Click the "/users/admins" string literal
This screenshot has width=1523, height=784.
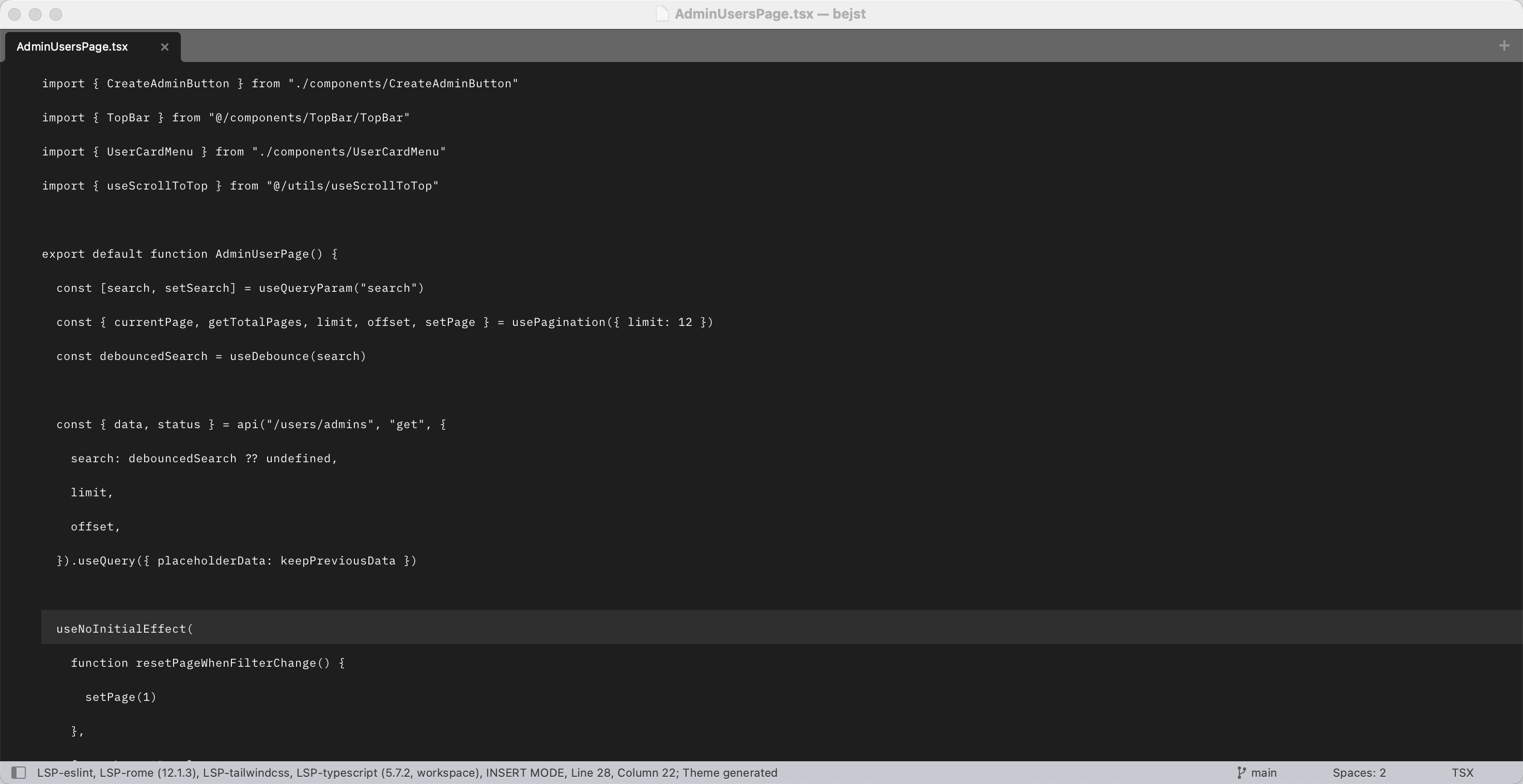(x=320, y=425)
